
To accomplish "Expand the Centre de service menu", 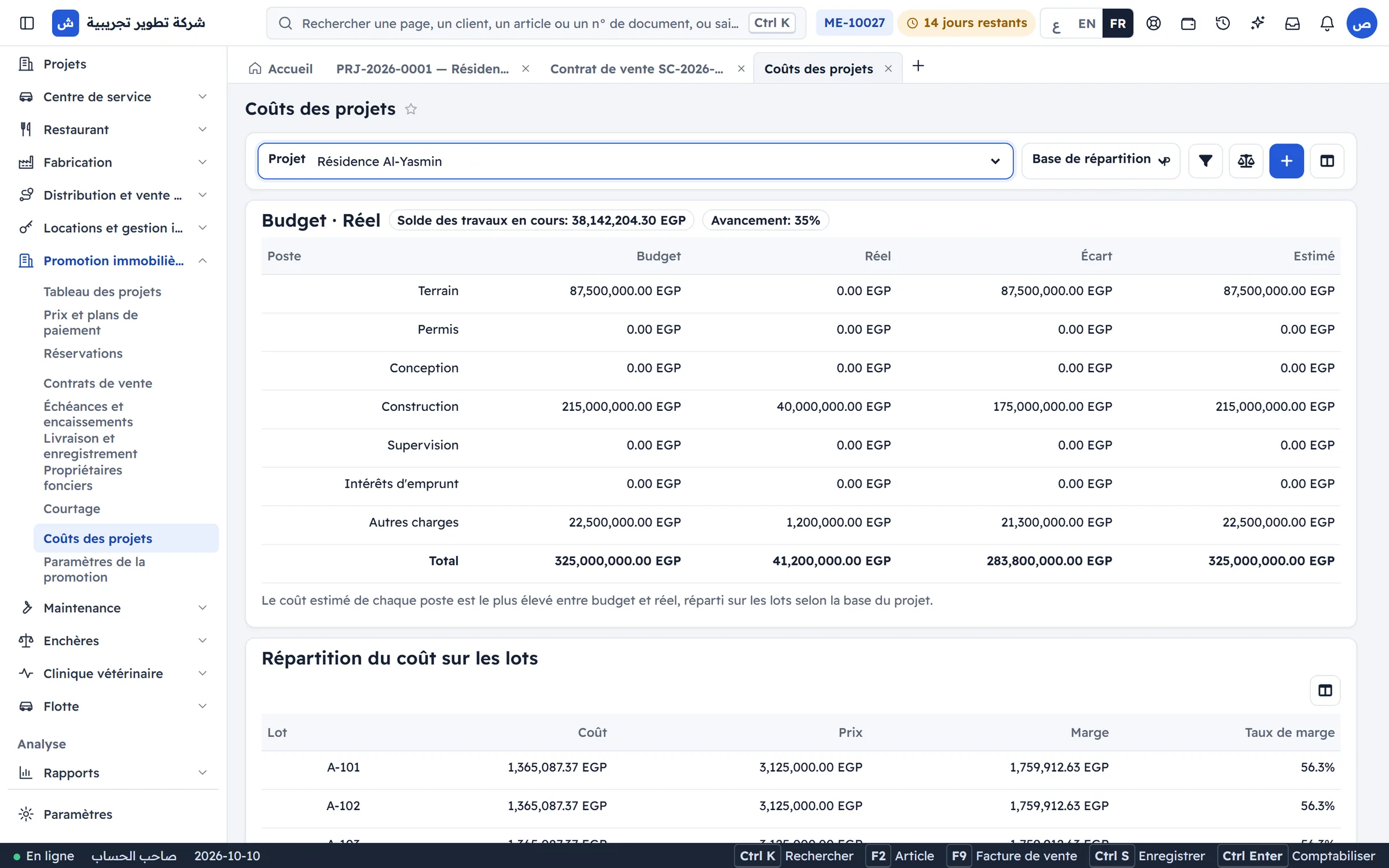I will 113,97.
